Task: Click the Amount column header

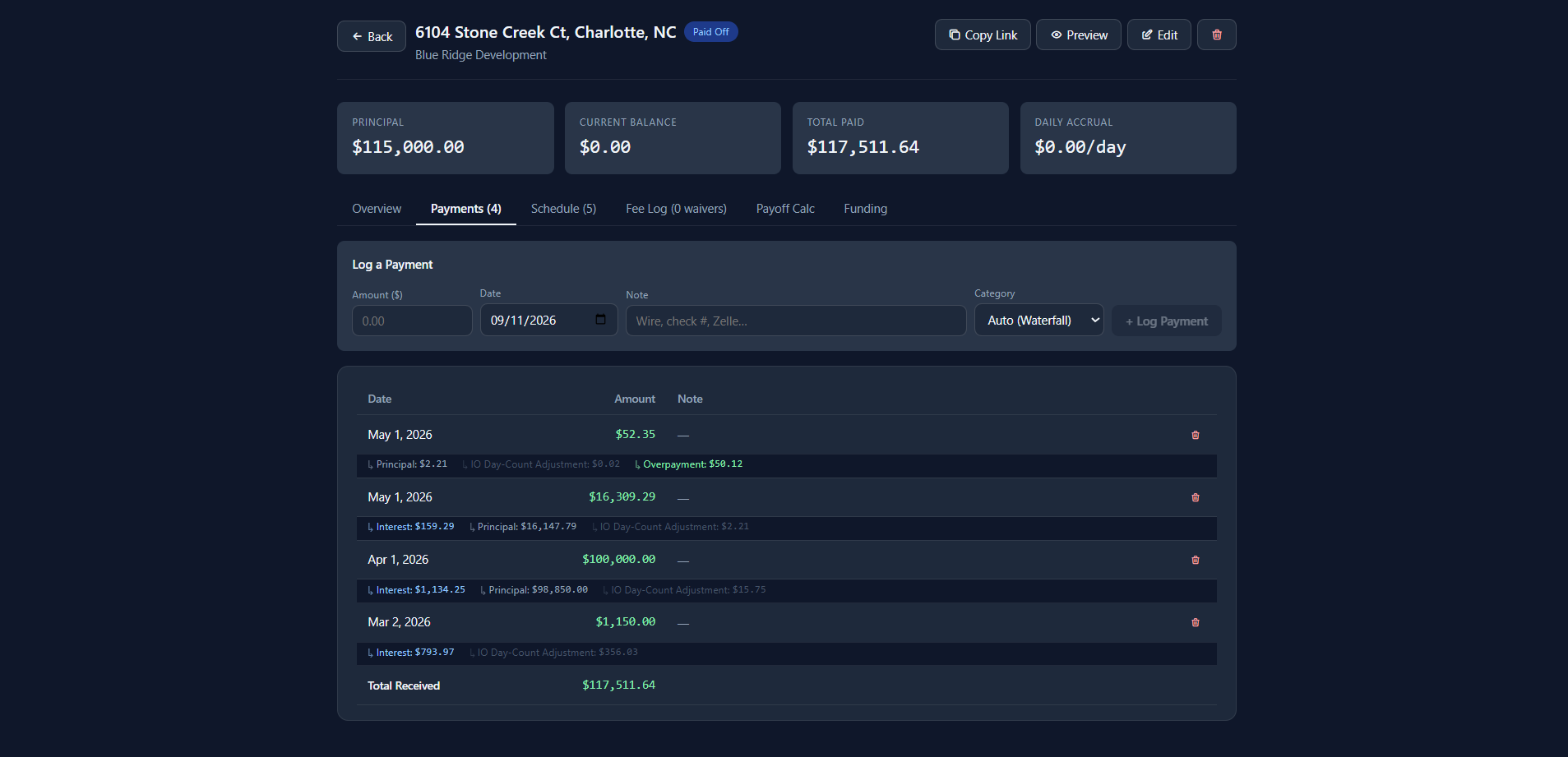Action: click(x=635, y=399)
